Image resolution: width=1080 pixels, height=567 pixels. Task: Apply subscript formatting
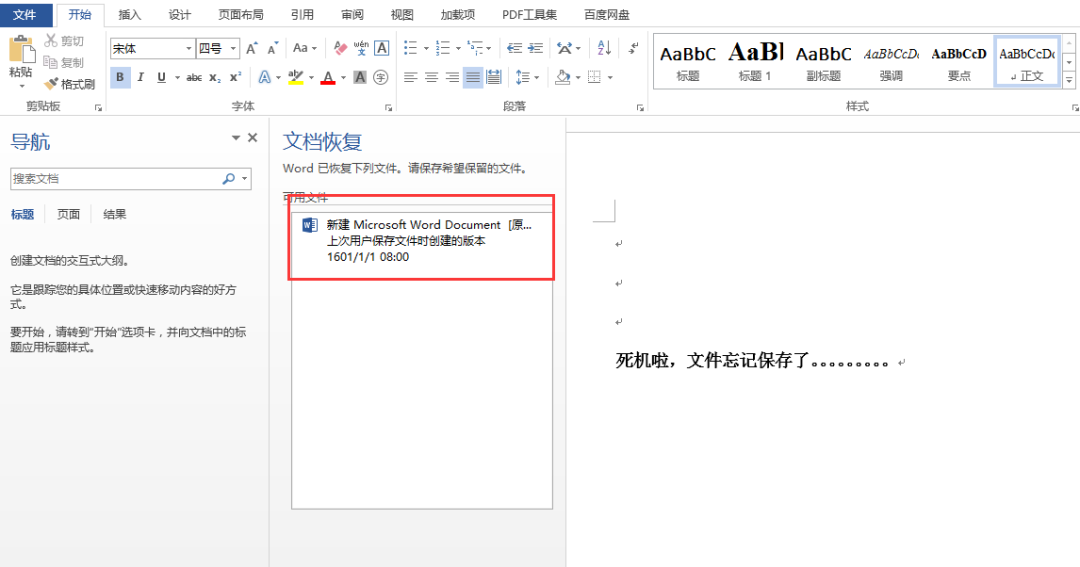tap(215, 78)
